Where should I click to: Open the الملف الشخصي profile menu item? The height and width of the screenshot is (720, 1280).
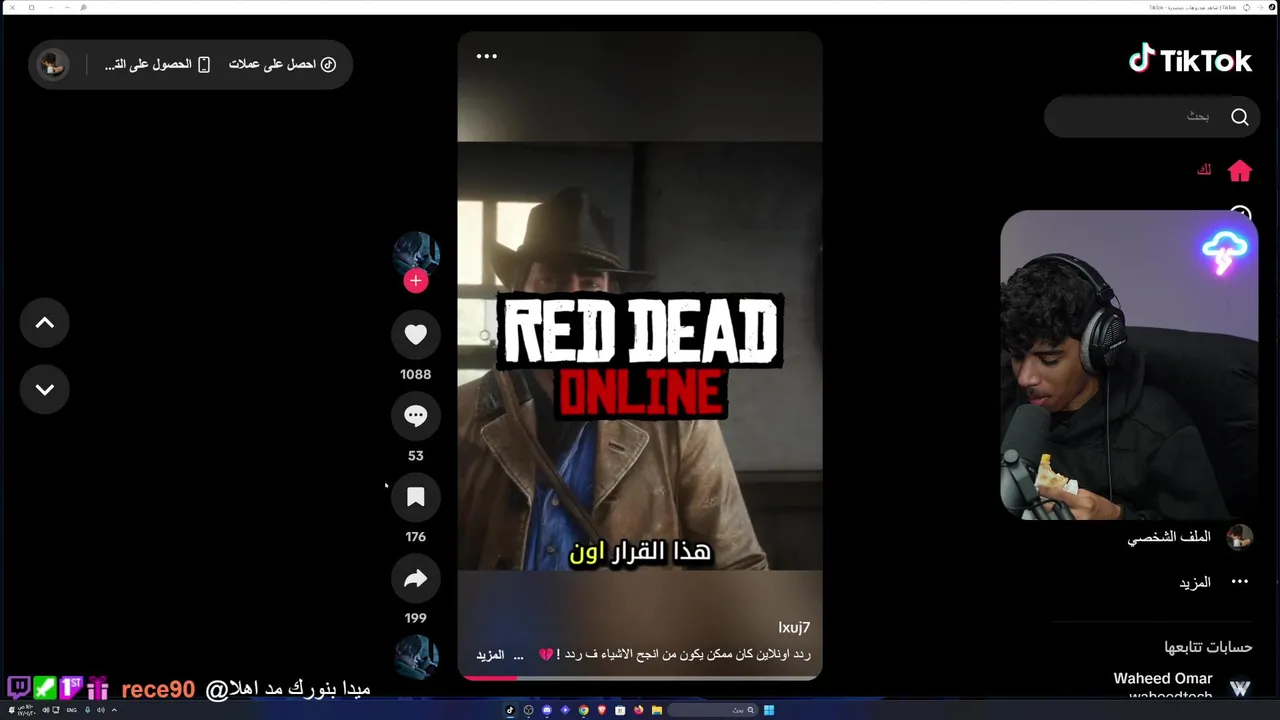point(1190,538)
